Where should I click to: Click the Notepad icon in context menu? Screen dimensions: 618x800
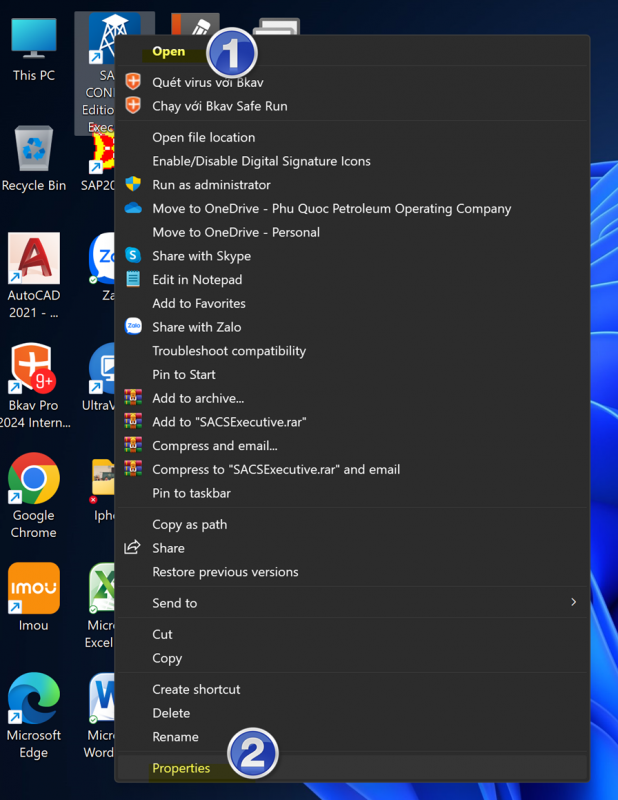pos(133,279)
